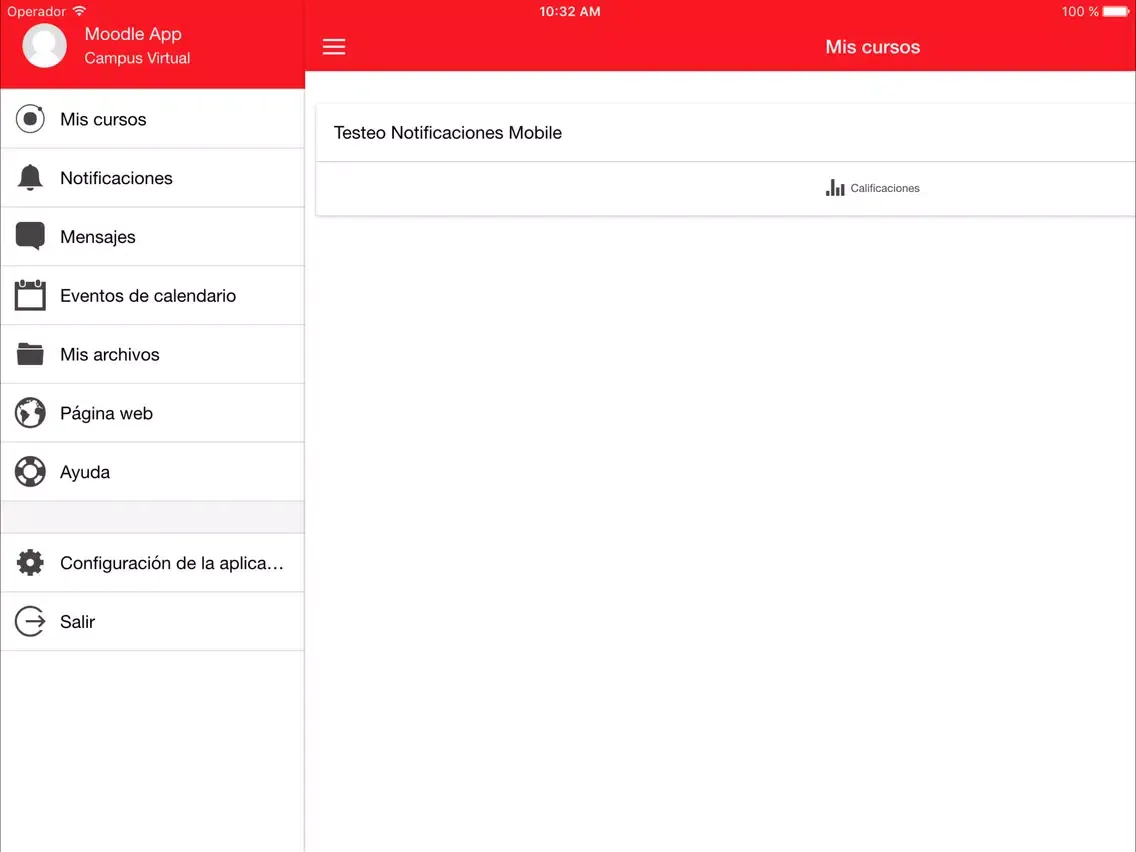Open the user profile avatar
The image size is (1136, 852).
point(45,45)
